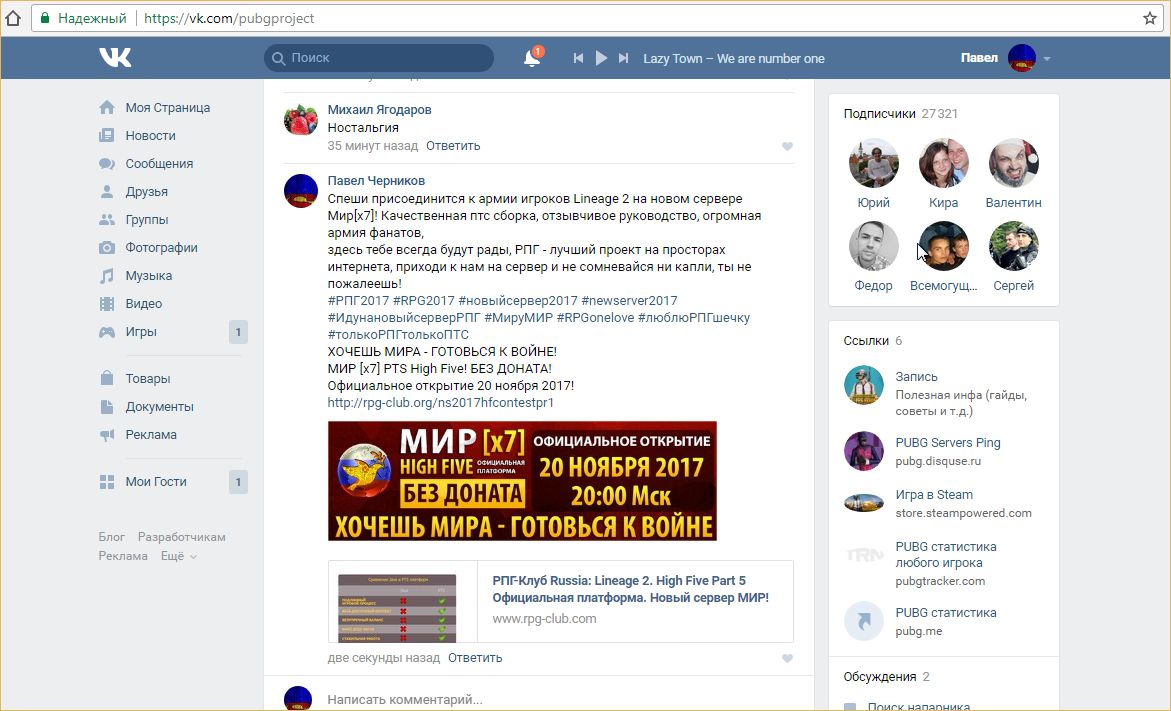This screenshot has width=1171, height=711.
Task: Click the Реклама megaphone icon
Action: pos(107,435)
